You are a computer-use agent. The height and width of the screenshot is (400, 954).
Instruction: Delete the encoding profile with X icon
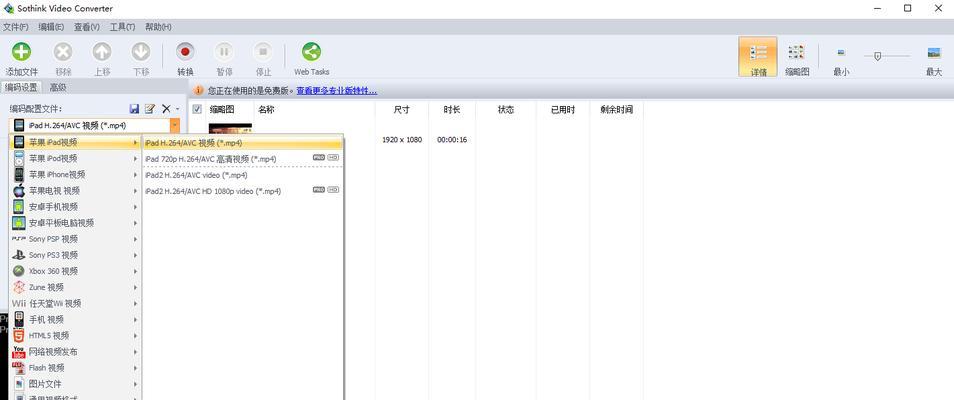166,108
